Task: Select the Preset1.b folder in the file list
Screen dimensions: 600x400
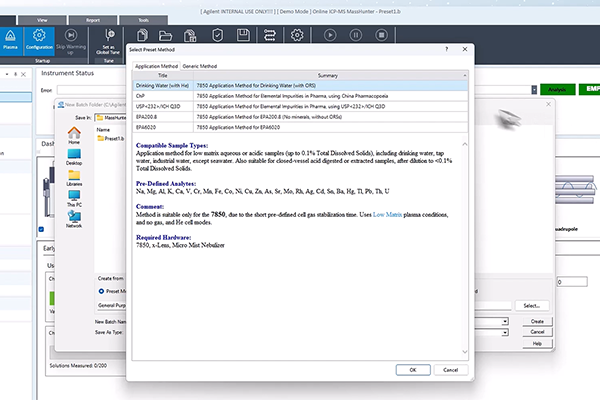Action: click(111, 139)
